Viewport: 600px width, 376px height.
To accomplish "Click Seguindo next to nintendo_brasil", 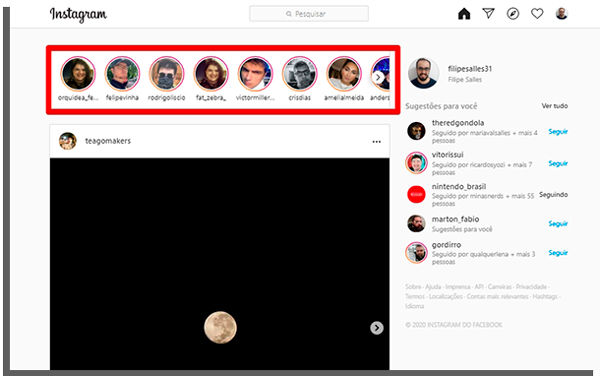I will [553, 195].
